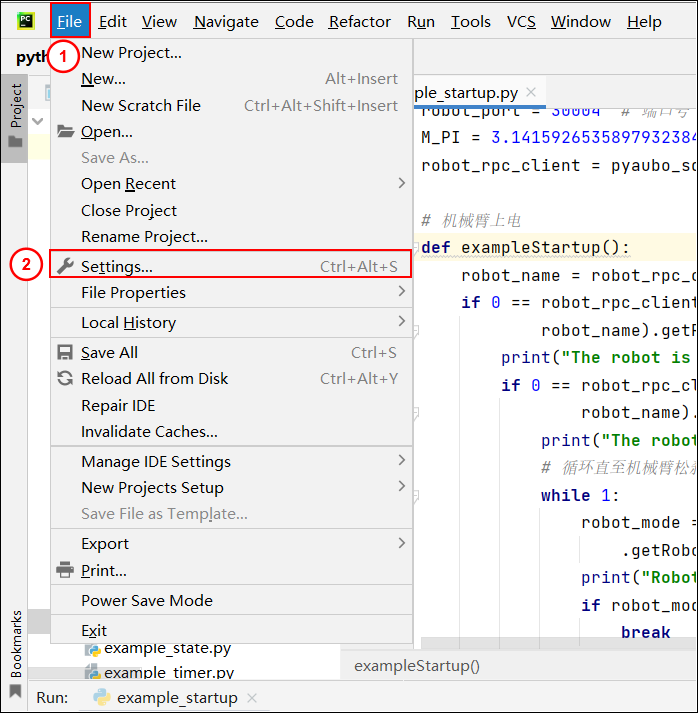This screenshot has height=713, width=698.
Task: Click the Python icon in the Run bar
Action: coord(102,697)
